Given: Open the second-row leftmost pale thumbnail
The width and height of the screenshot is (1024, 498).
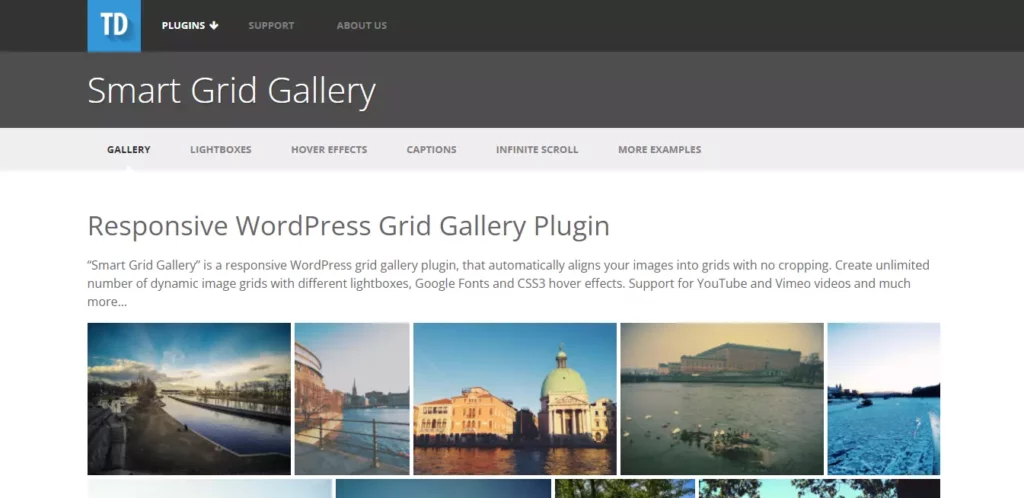Looking at the screenshot, I should 209,489.
